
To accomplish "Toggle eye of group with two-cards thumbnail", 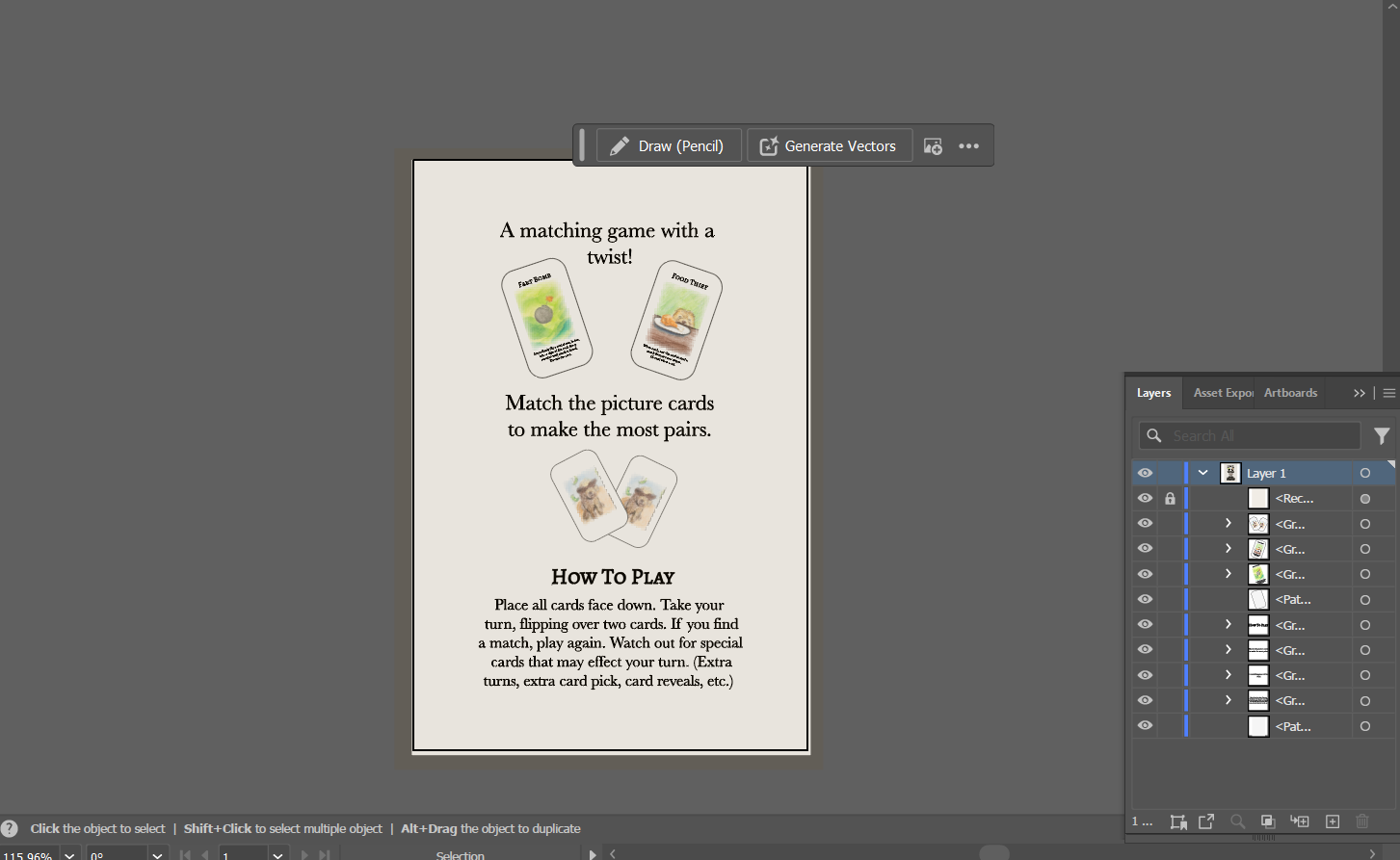I will [x=1145, y=523].
